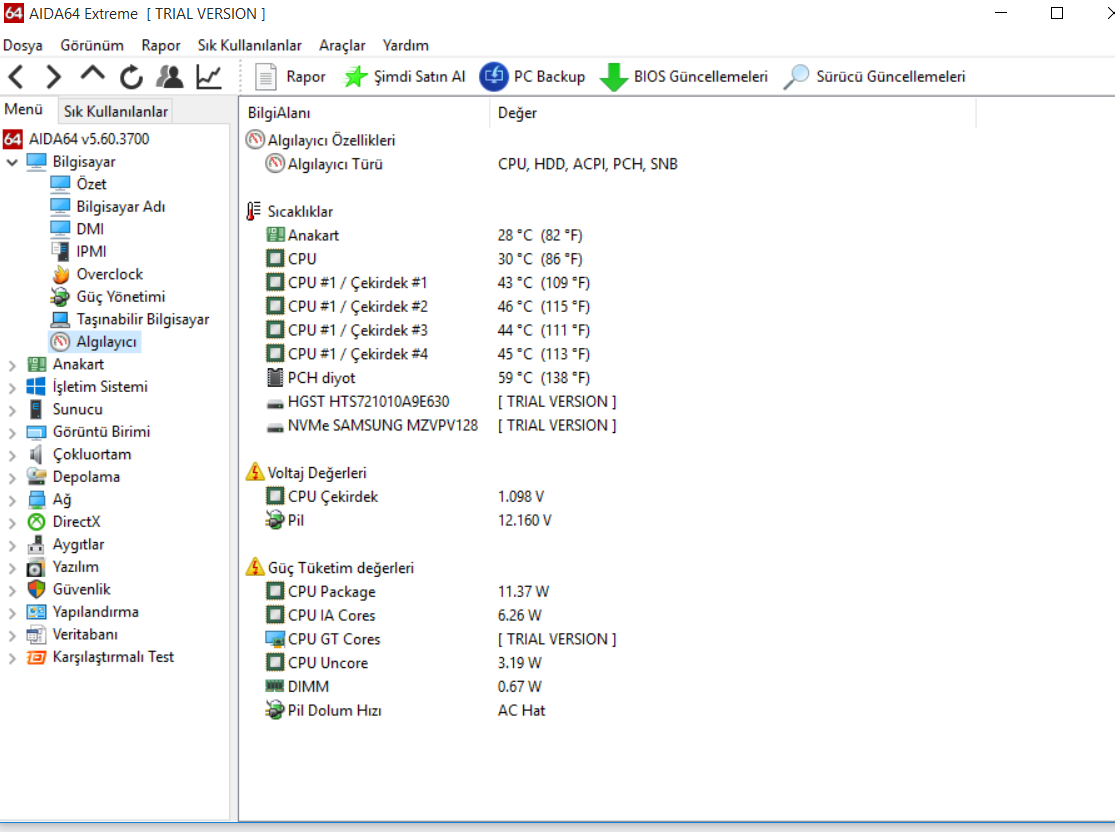Open the Dosya menu

point(23,46)
